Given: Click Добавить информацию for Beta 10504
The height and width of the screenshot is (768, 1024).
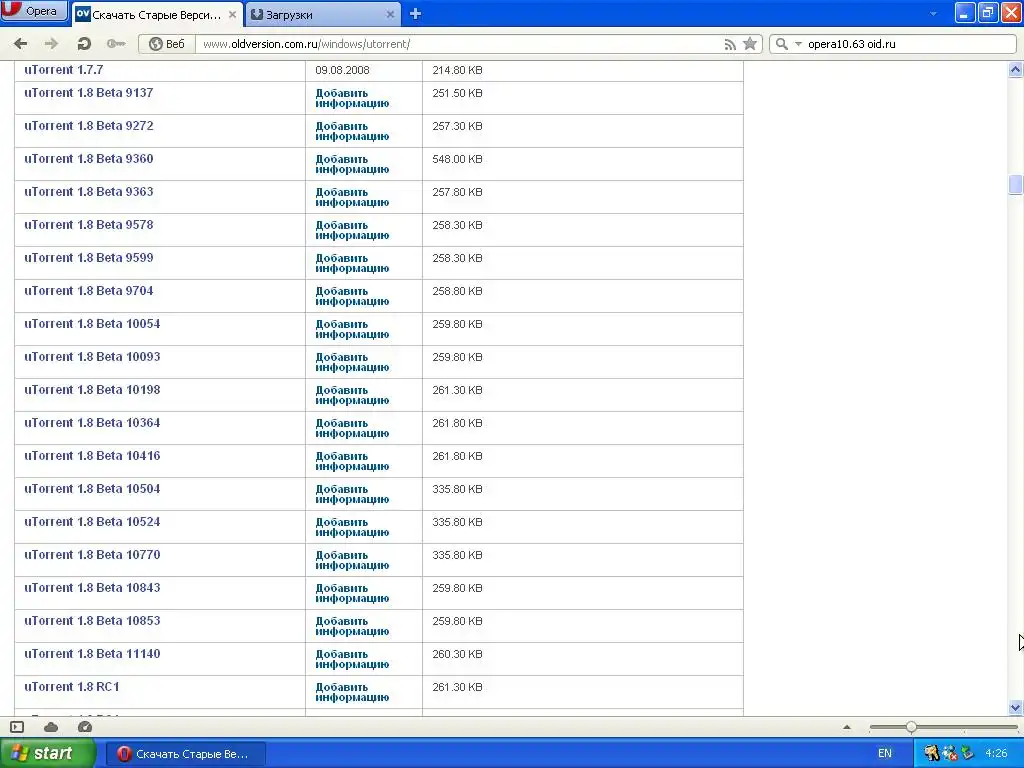Looking at the screenshot, I should point(352,494).
